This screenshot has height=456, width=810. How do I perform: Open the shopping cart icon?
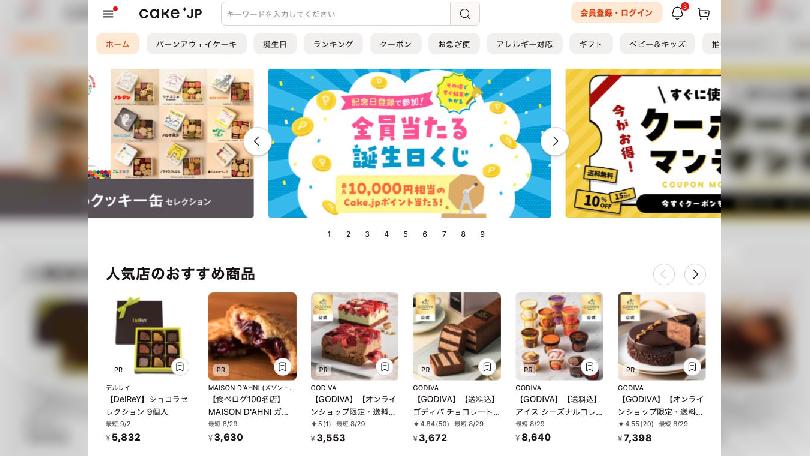tap(704, 14)
